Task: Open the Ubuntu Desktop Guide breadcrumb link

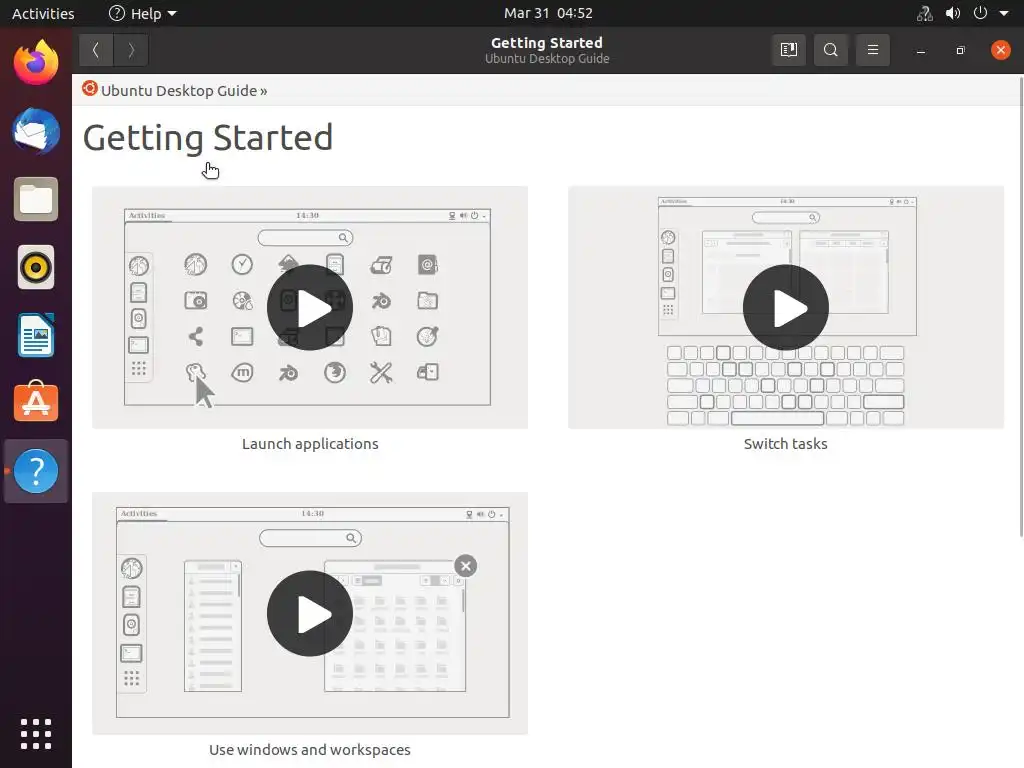Action: [179, 91]
